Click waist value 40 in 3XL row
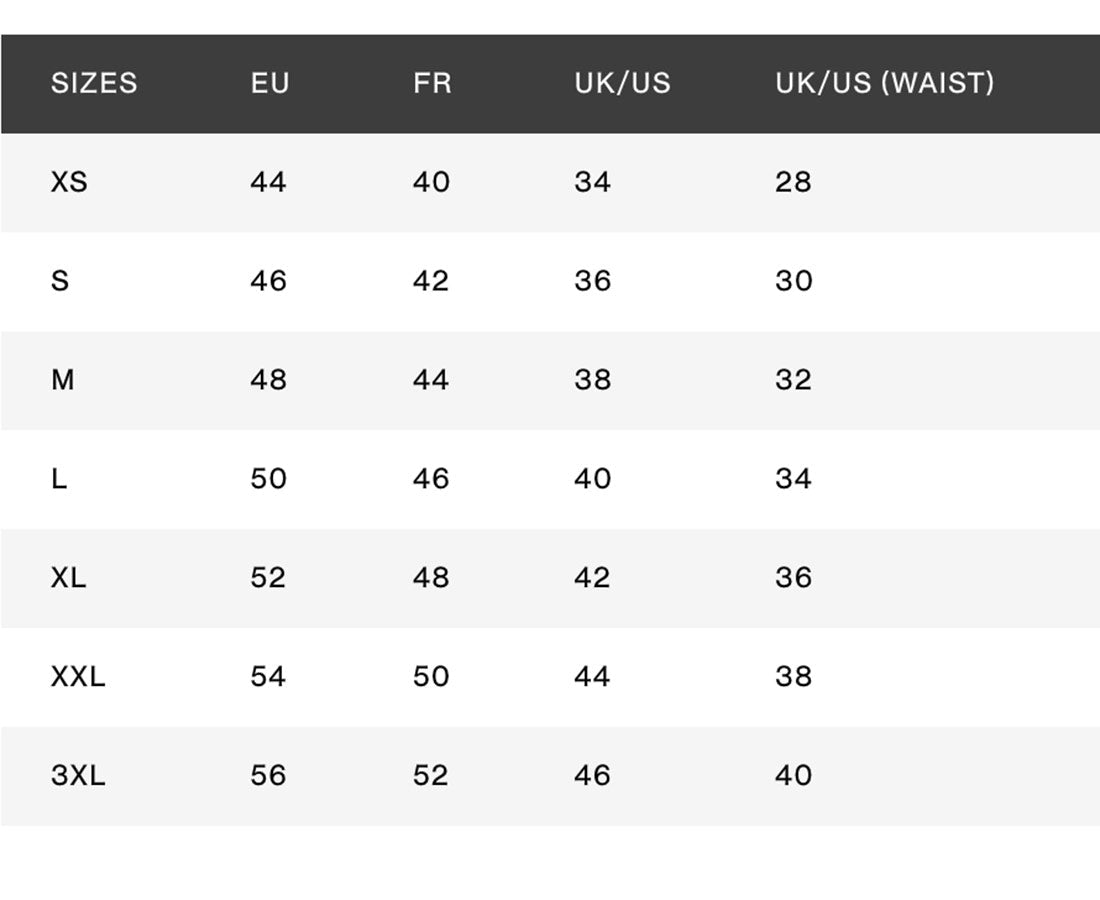This screenshot has height=900, width=1100. 793,776
